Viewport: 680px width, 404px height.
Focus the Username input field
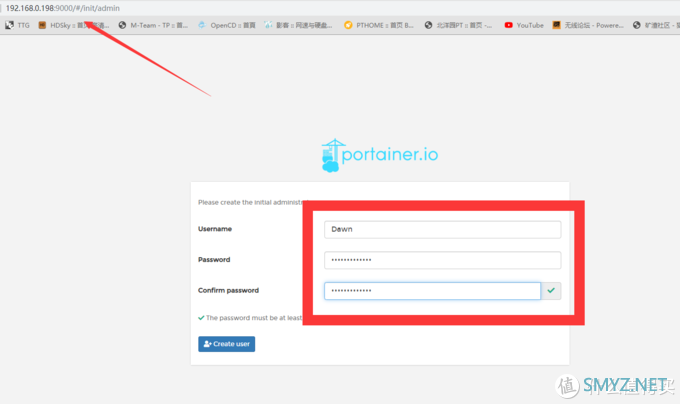pyautogui.click(x=442, y=229)
